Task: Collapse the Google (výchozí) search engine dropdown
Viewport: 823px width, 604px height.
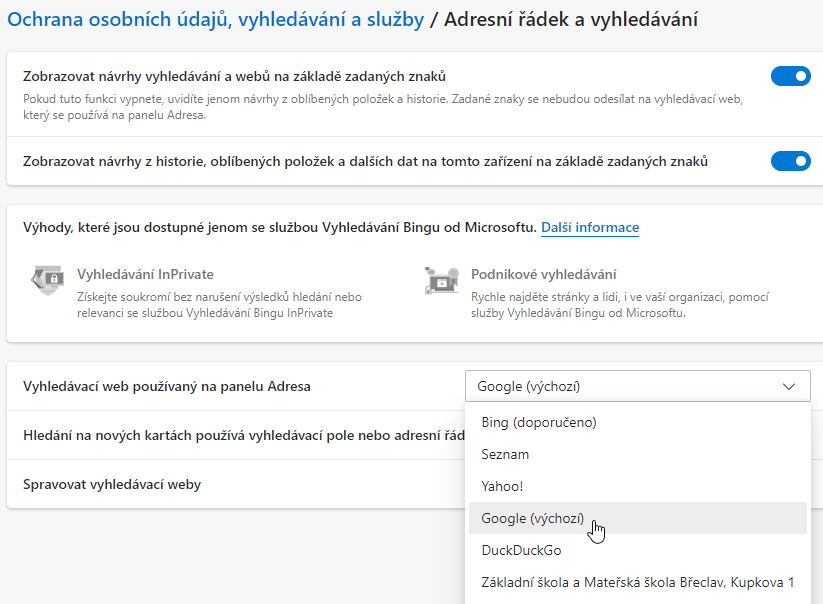Action: pos(638,386)
